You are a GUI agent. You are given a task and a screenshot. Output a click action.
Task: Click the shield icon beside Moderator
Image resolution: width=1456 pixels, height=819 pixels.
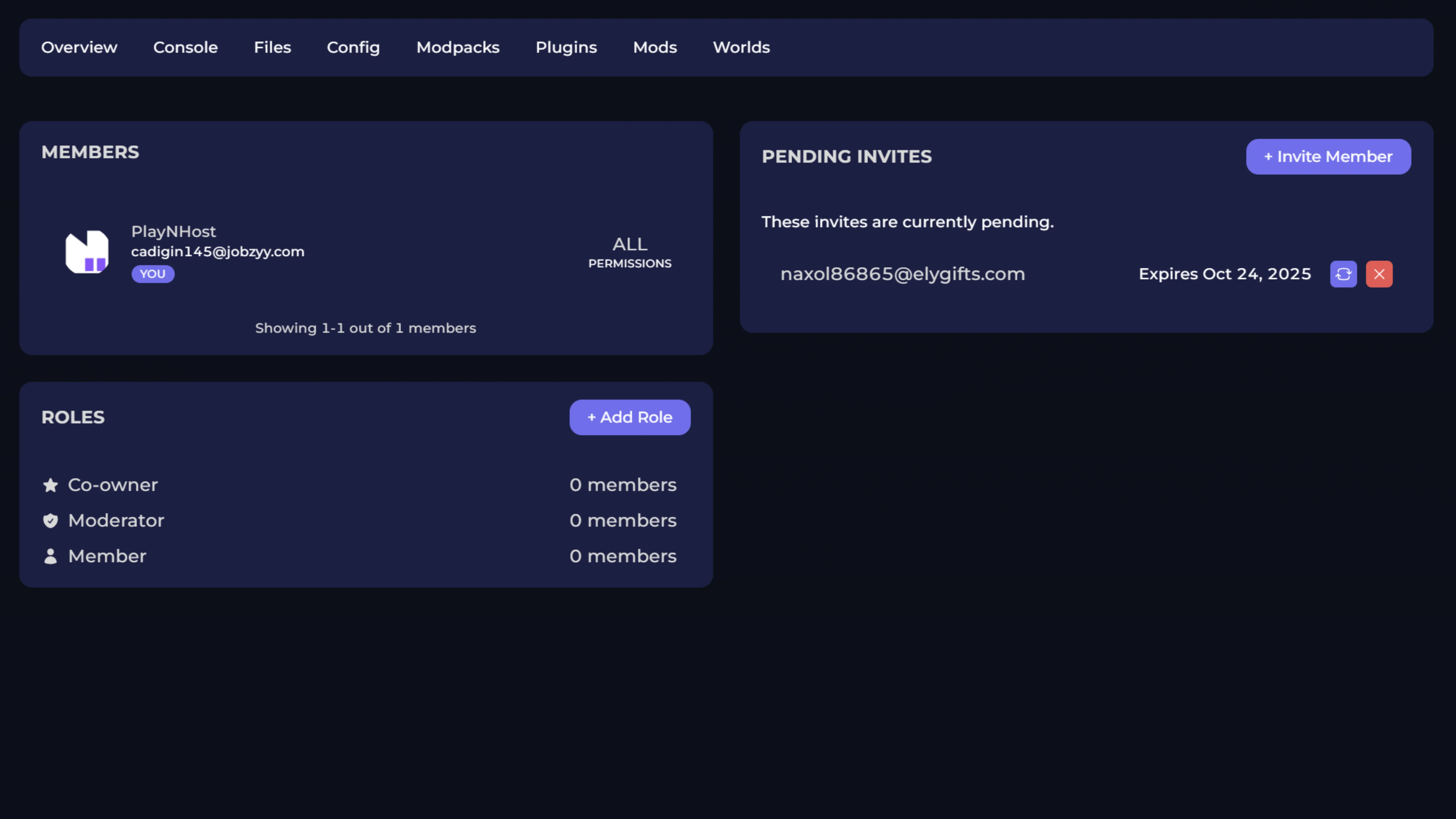[x=50, y=521]
